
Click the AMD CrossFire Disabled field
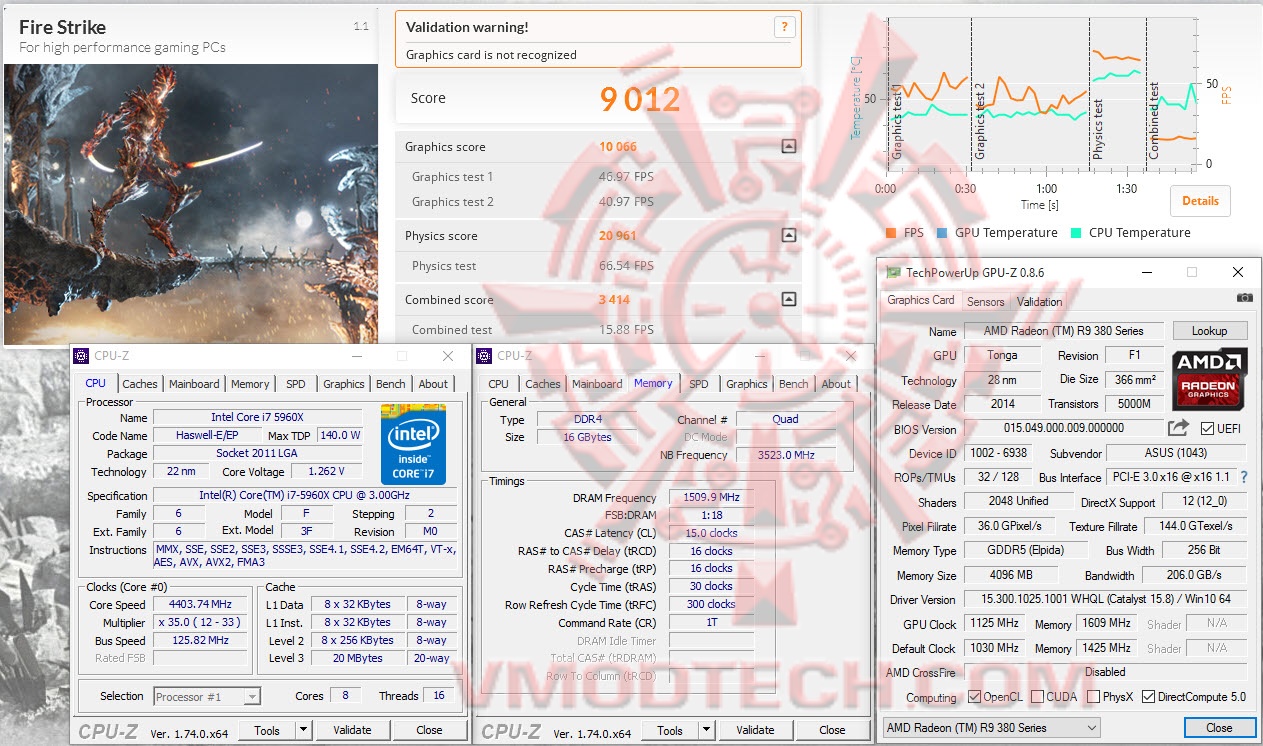pos(1106,672)
